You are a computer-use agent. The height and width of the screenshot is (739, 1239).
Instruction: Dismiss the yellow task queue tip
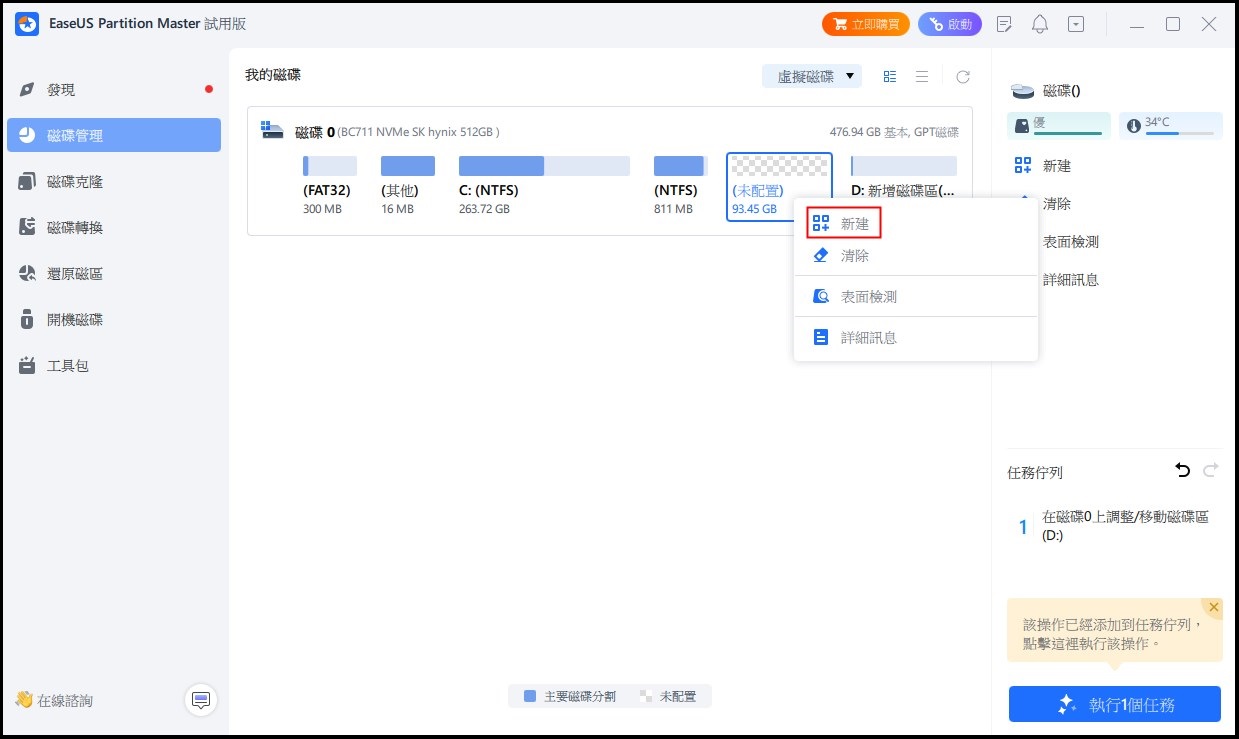[x=1213, y=607]
